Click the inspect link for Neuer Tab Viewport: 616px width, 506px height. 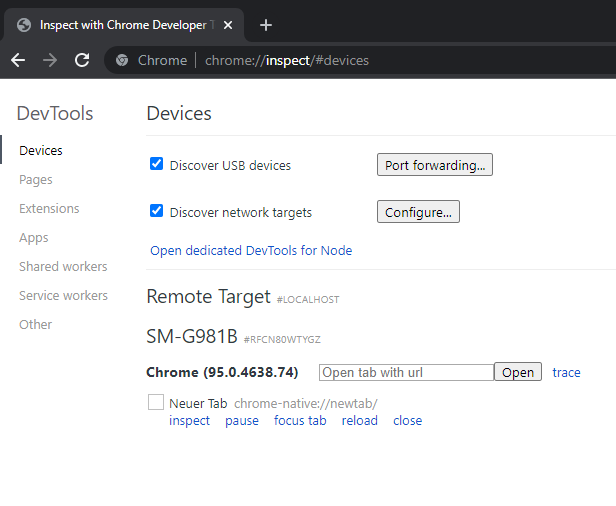coord(189,421)
